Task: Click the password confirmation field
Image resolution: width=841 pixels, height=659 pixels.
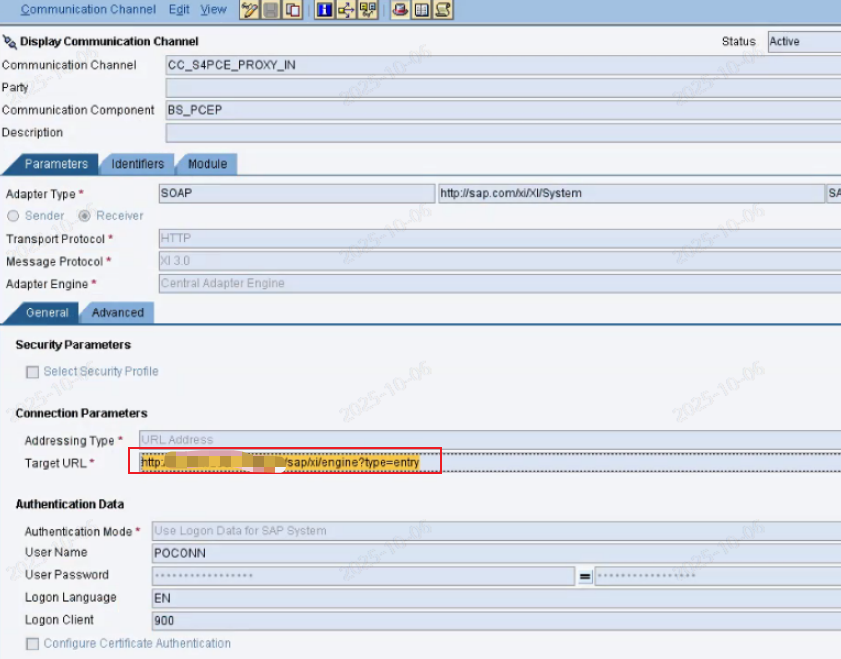Action: point(718,576)
